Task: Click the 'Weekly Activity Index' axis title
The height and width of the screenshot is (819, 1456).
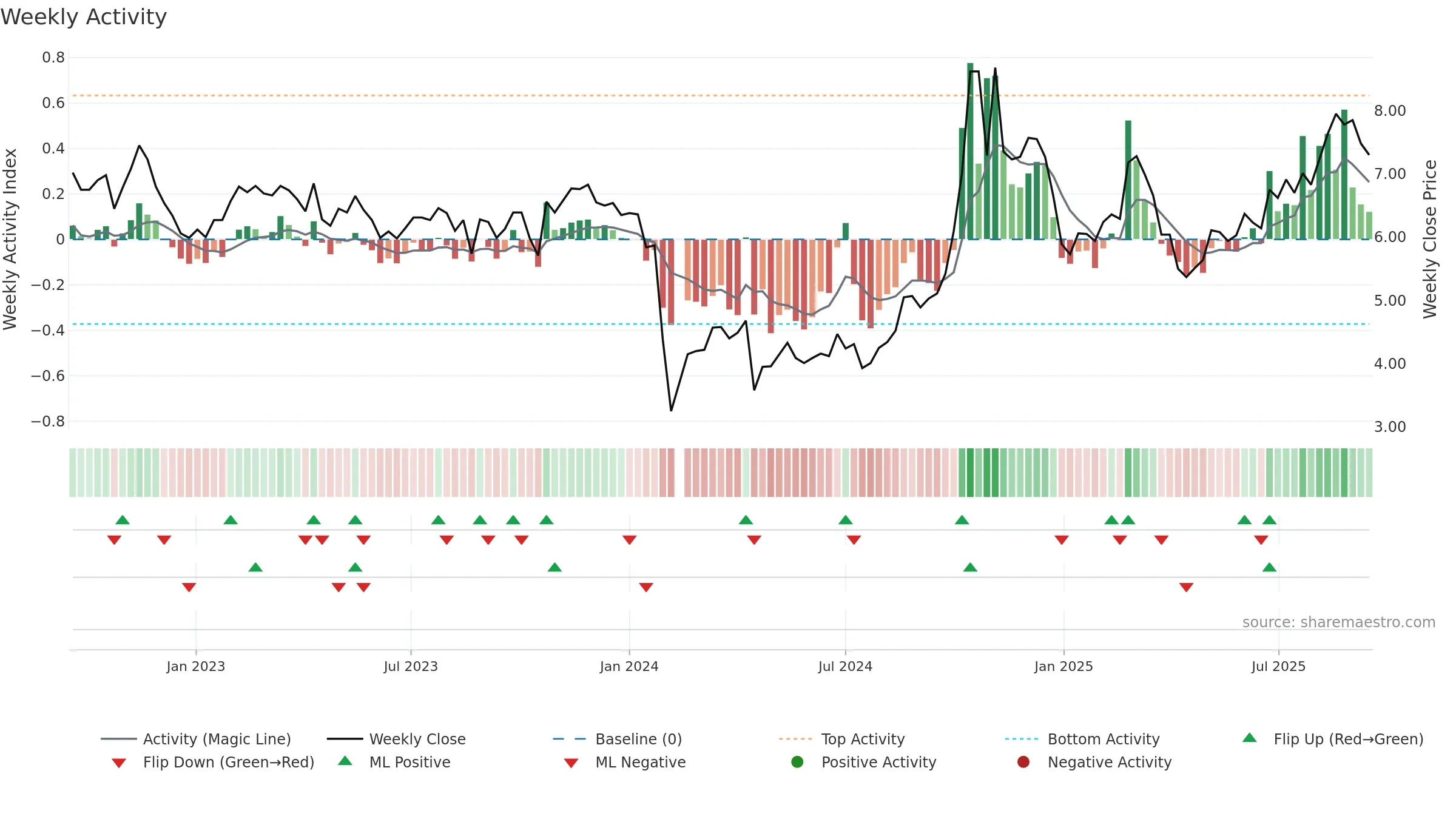Action: (10, 239)
